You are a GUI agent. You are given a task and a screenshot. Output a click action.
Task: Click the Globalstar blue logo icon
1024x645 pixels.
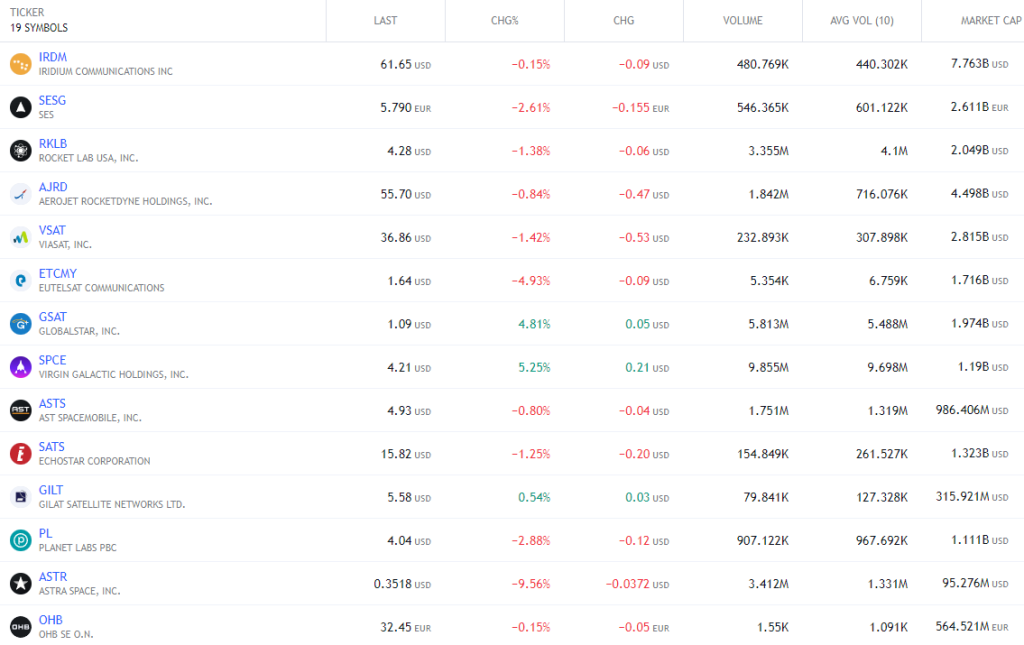click(21, 324)
